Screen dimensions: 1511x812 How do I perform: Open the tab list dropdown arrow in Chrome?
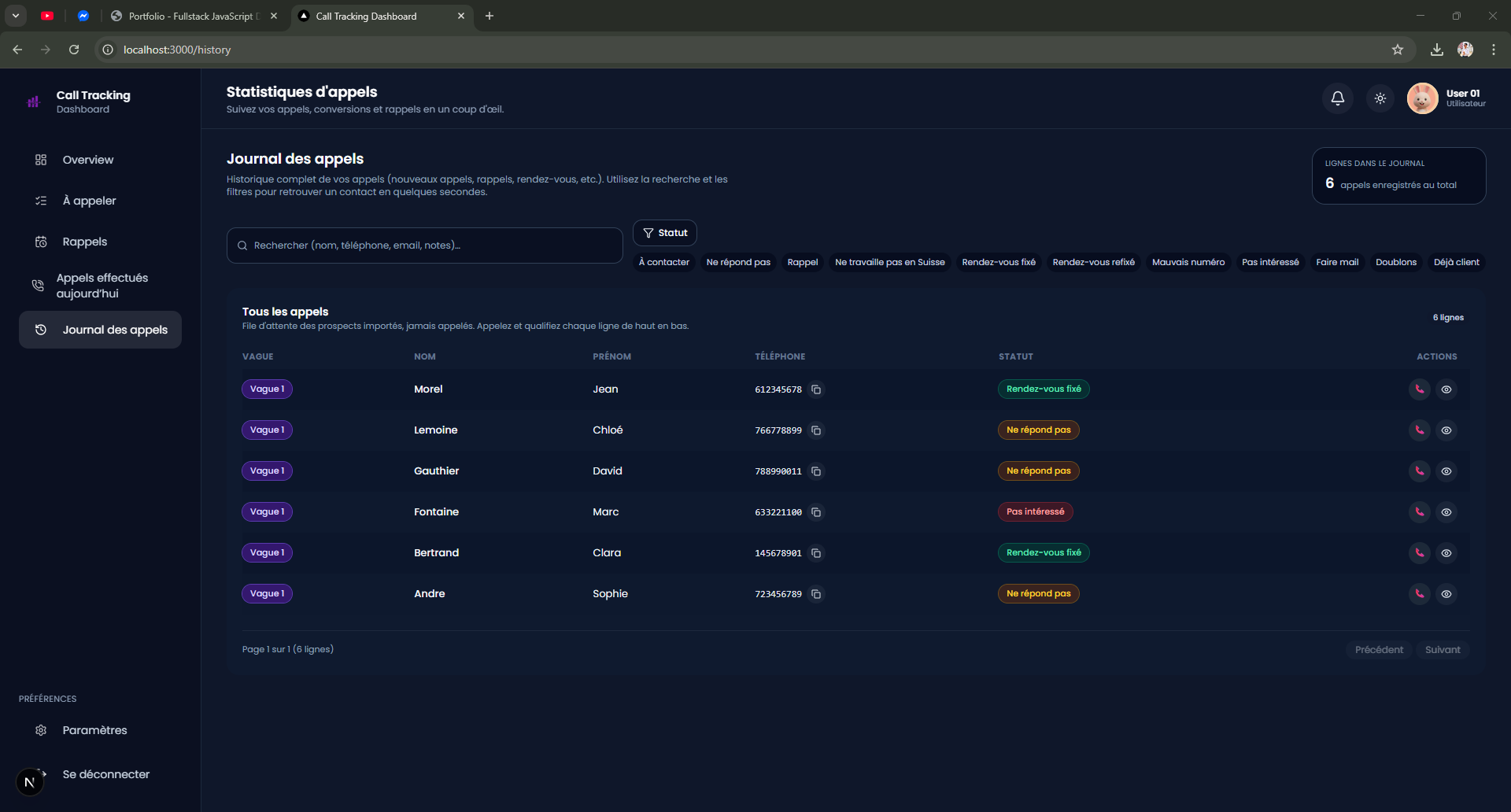click(x=16, y=16)
